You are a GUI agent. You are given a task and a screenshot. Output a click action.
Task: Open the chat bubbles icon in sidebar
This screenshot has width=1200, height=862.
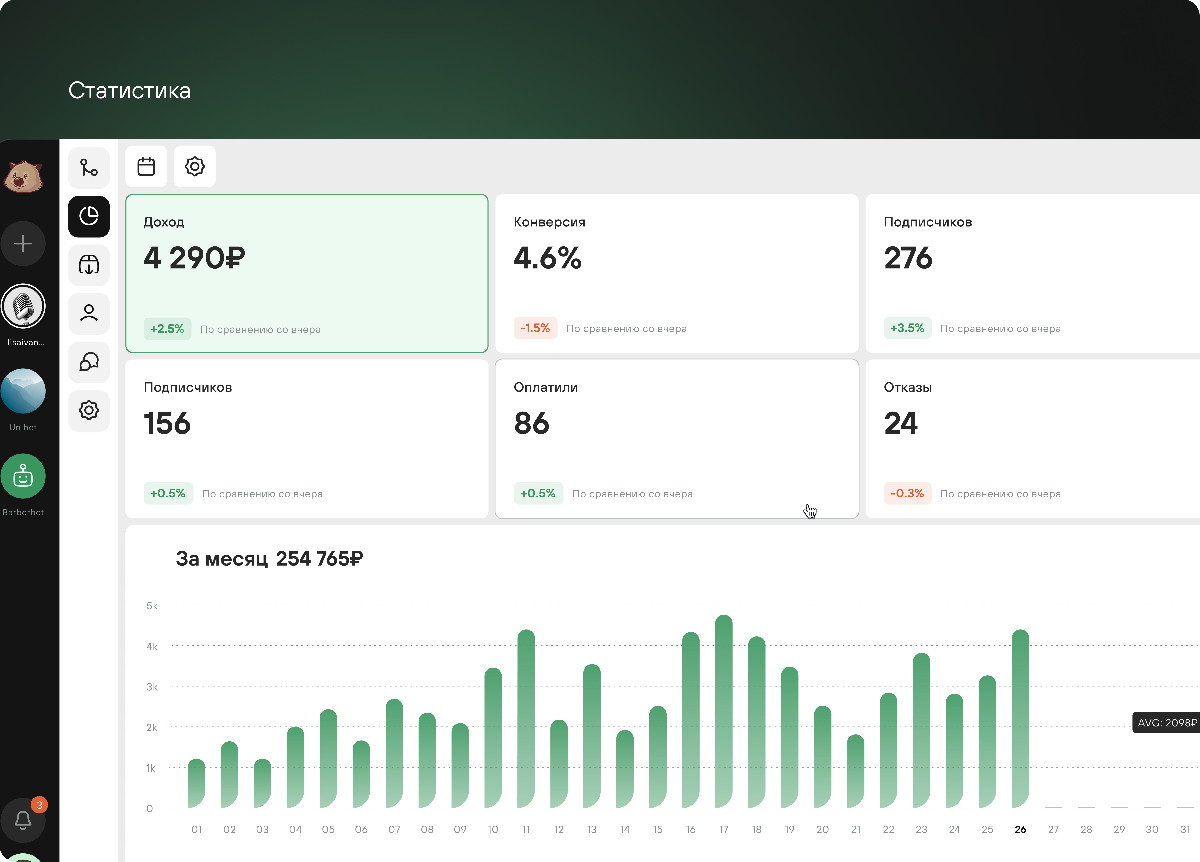coord(89,362)
